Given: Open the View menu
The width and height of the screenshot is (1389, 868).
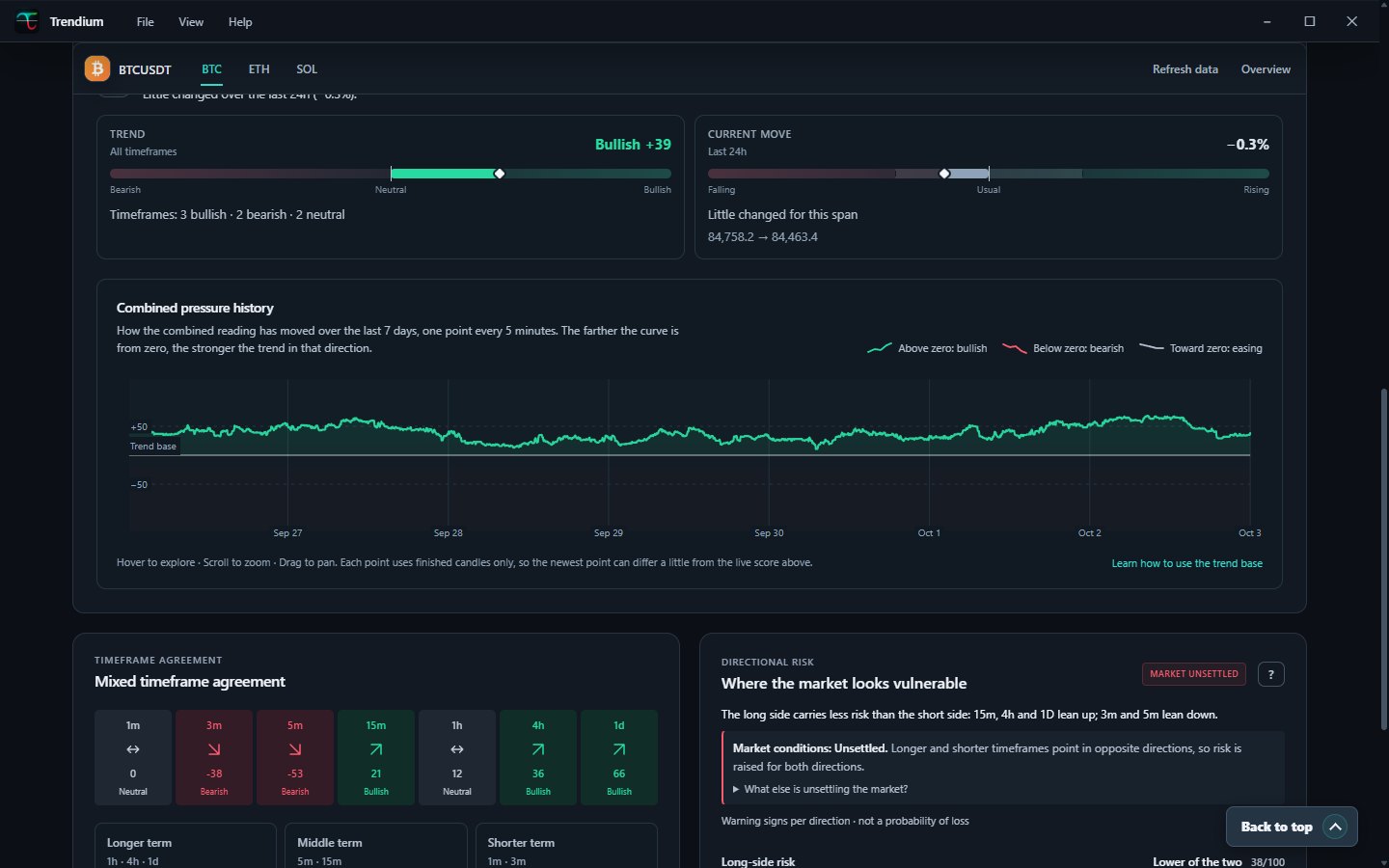Looking at the screenshot, I should (x=191, y=21).
